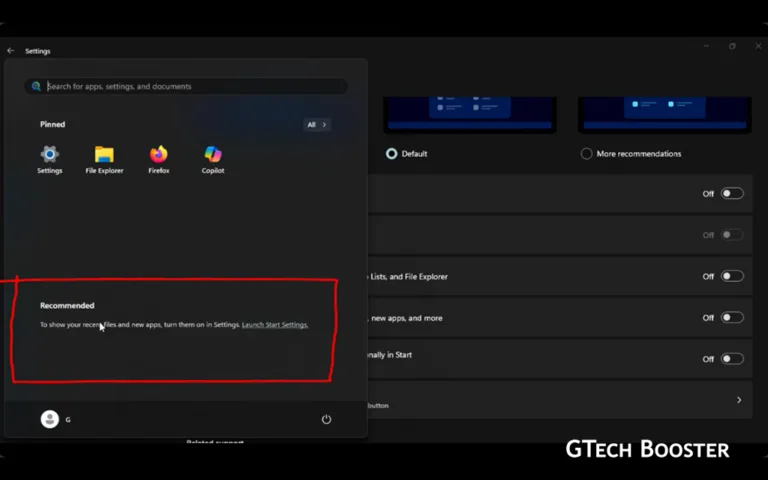Click the Settings window title
768x480 pixels.
click(x=38, y=51)
